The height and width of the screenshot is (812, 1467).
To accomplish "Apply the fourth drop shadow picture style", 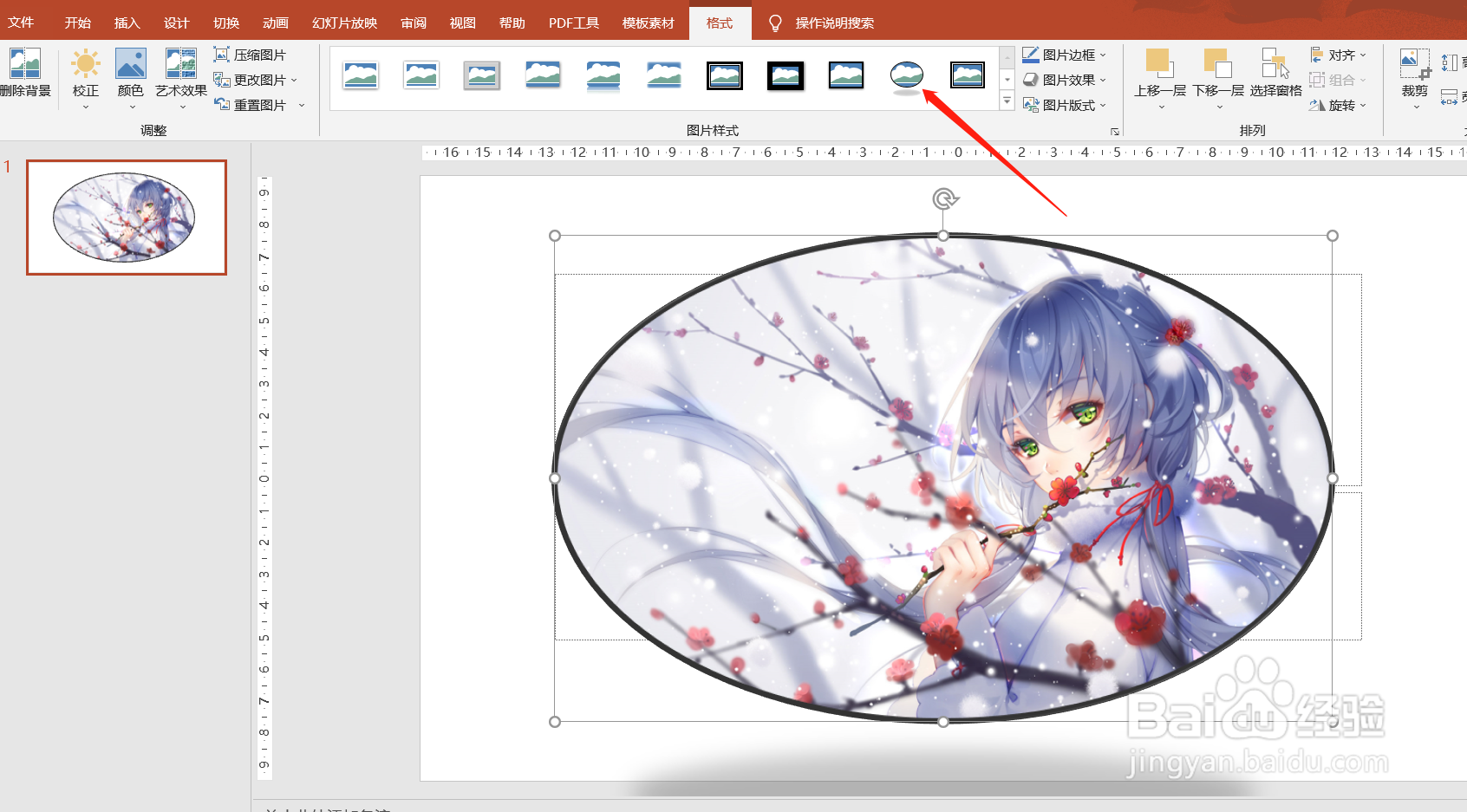I will pos(543,76).
